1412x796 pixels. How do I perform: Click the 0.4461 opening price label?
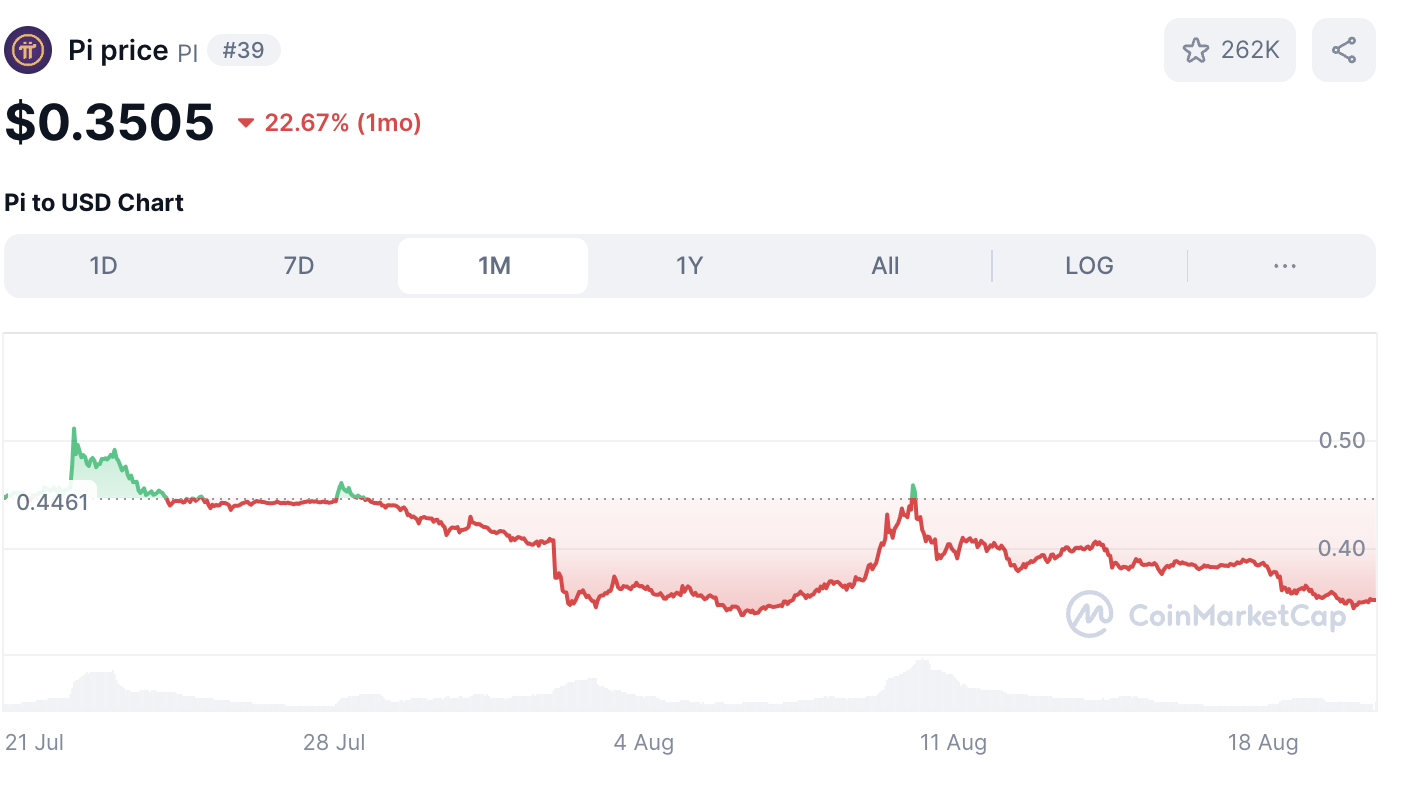(53, 501)
